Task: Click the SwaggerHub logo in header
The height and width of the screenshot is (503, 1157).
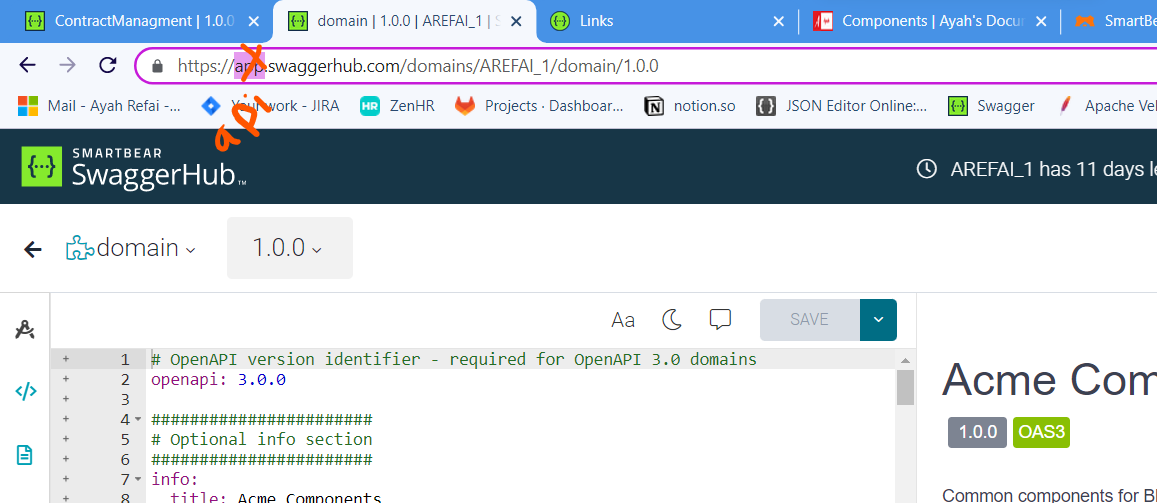Action: click(134, 167)
